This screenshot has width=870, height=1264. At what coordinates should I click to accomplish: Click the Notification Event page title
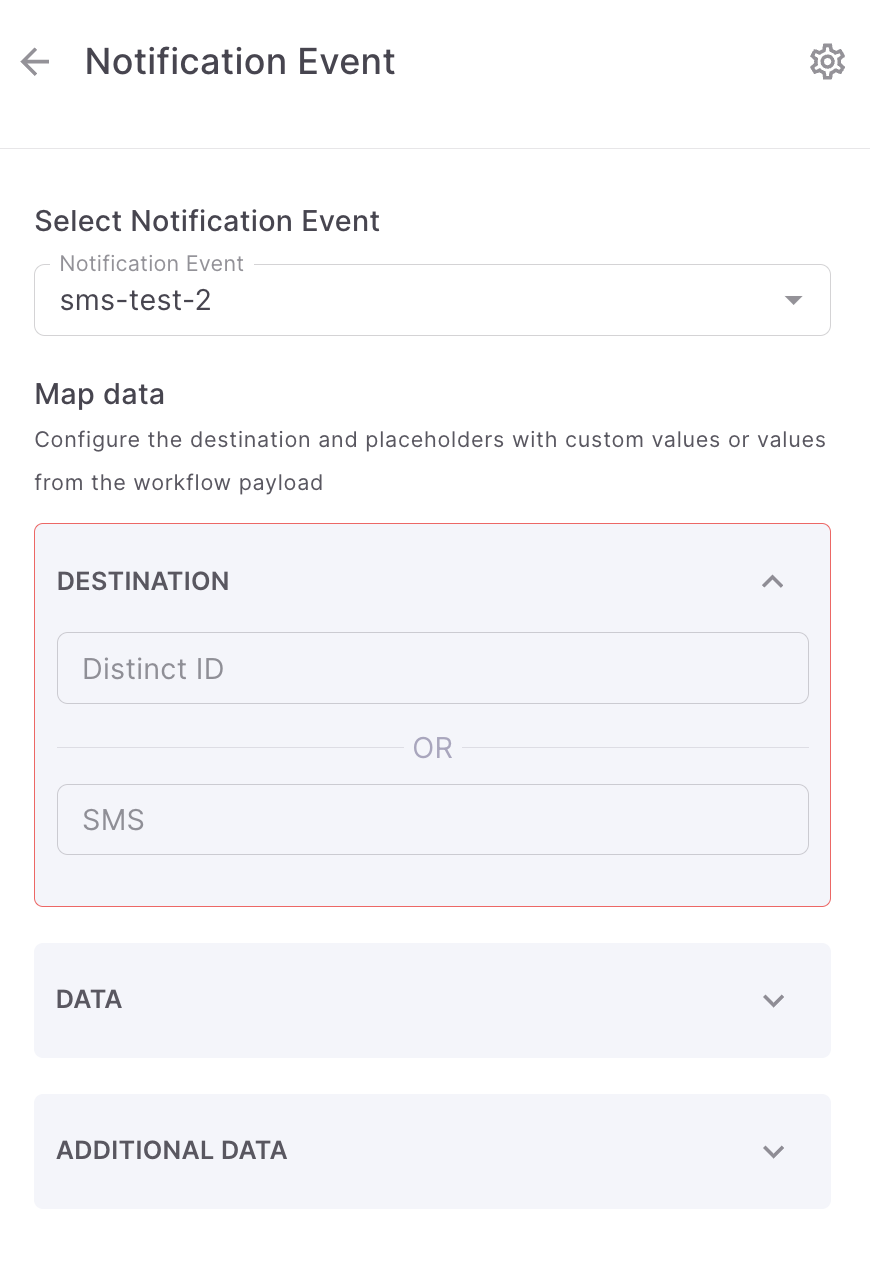(240, 62)
